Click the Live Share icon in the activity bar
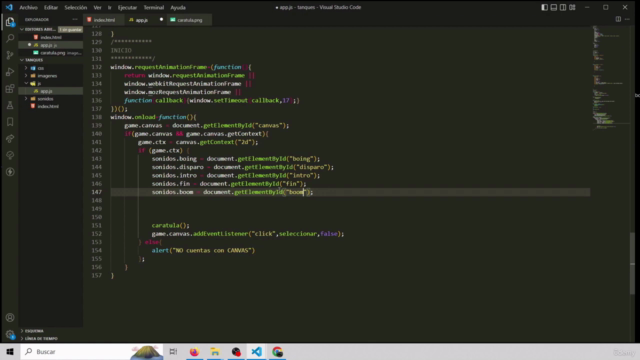Image resolution: width=640 pixels, height=360 pixels. click(x=10, y=138)
